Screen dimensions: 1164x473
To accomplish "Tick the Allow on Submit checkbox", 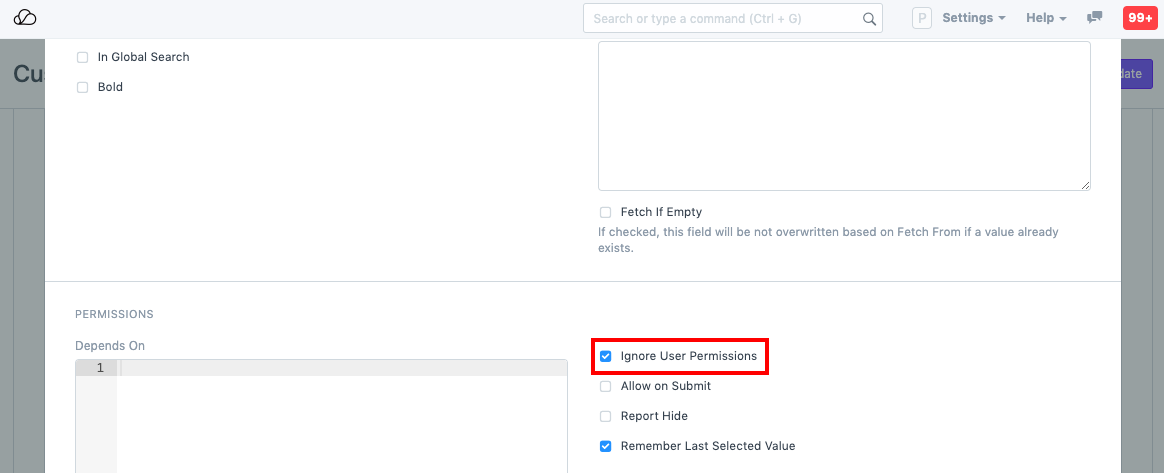I will 606,386.
